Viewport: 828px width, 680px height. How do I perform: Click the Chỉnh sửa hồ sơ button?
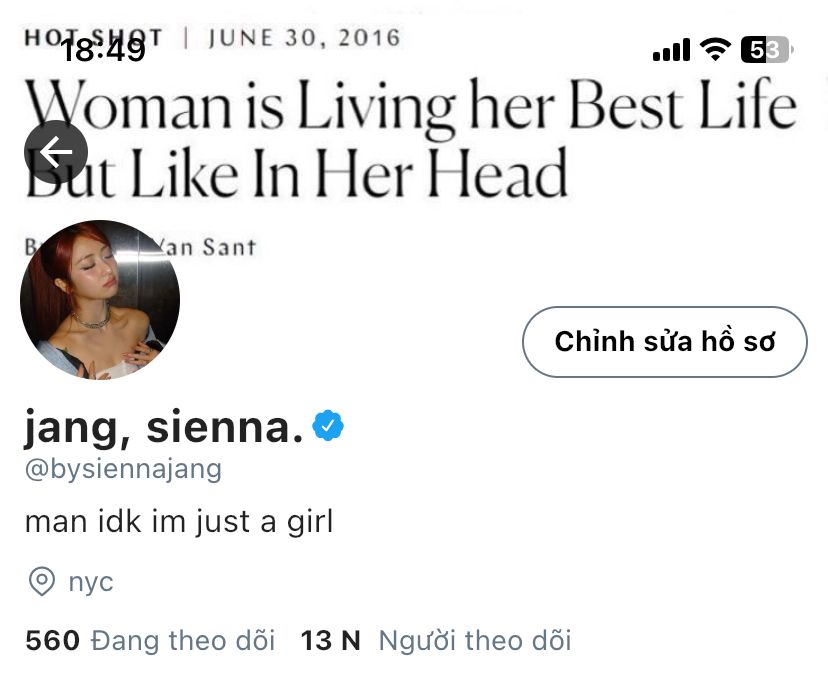pyautogui.click(x=665, y=342)
